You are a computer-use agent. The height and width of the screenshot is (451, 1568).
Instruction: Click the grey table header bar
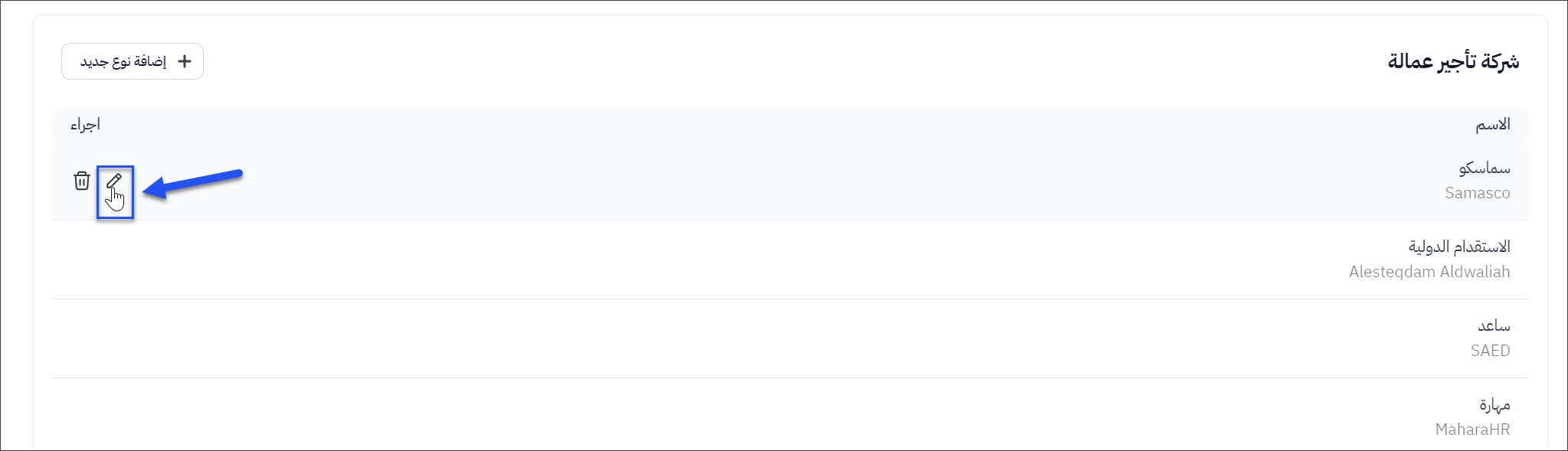click(x=766, y=125)
